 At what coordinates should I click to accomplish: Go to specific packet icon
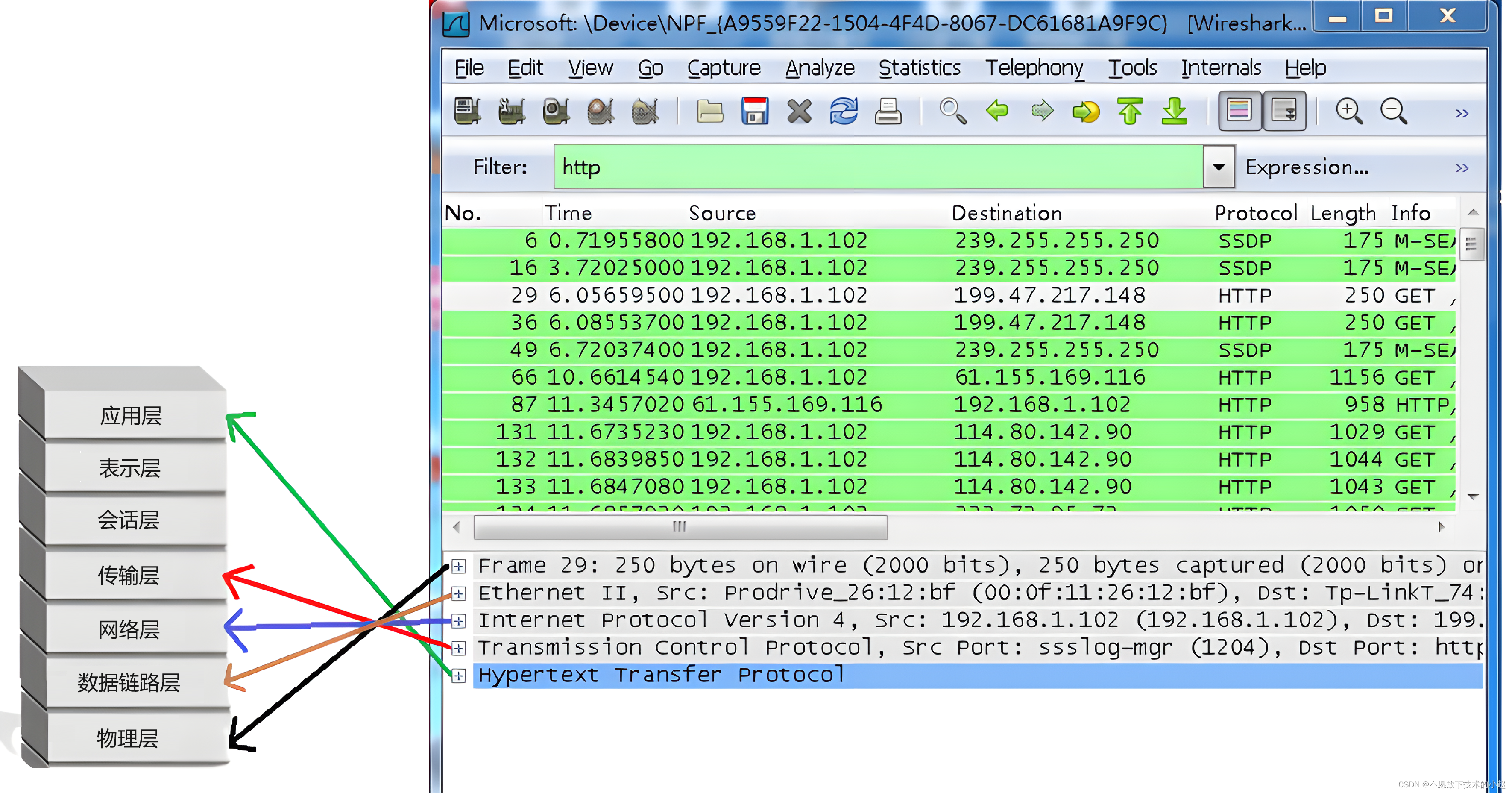tap(1086, 111)
